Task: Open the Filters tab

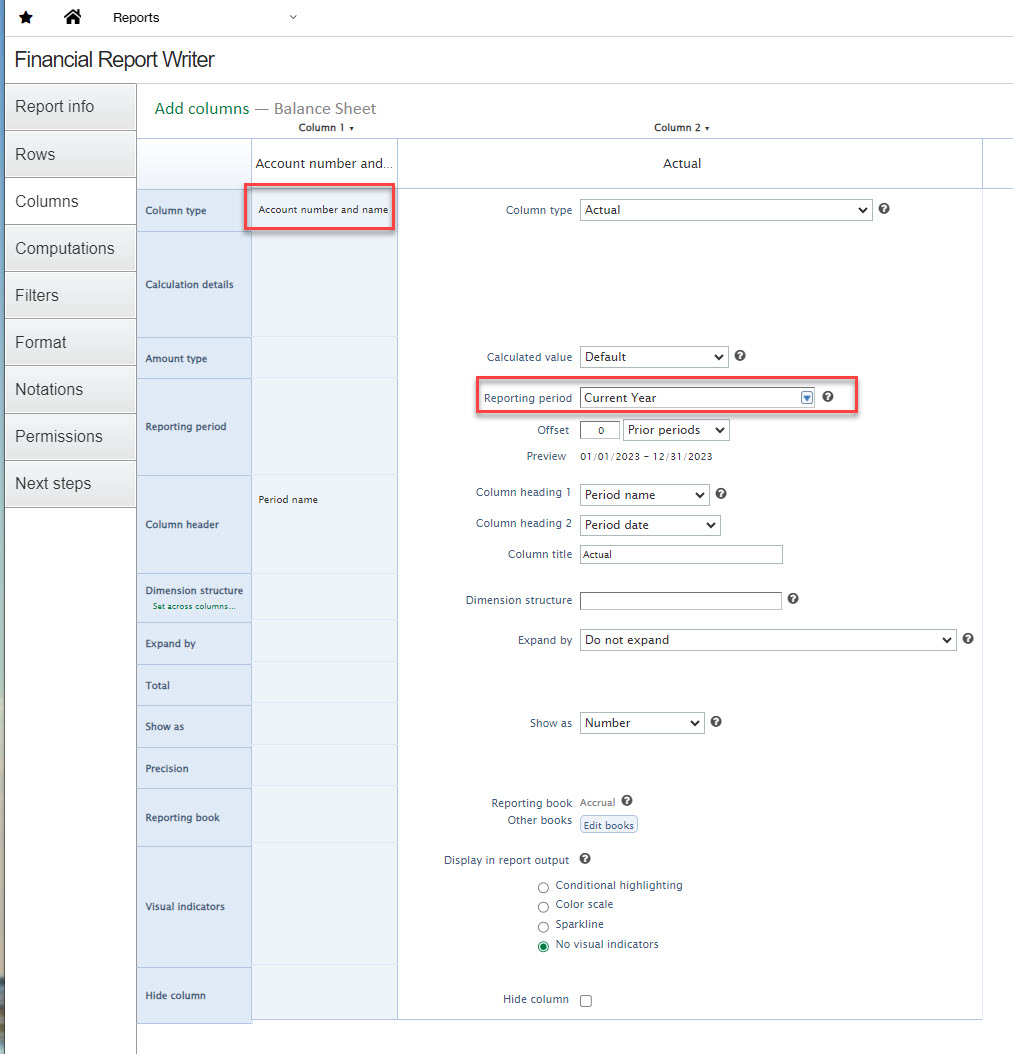Action: (x=37, y=295)
